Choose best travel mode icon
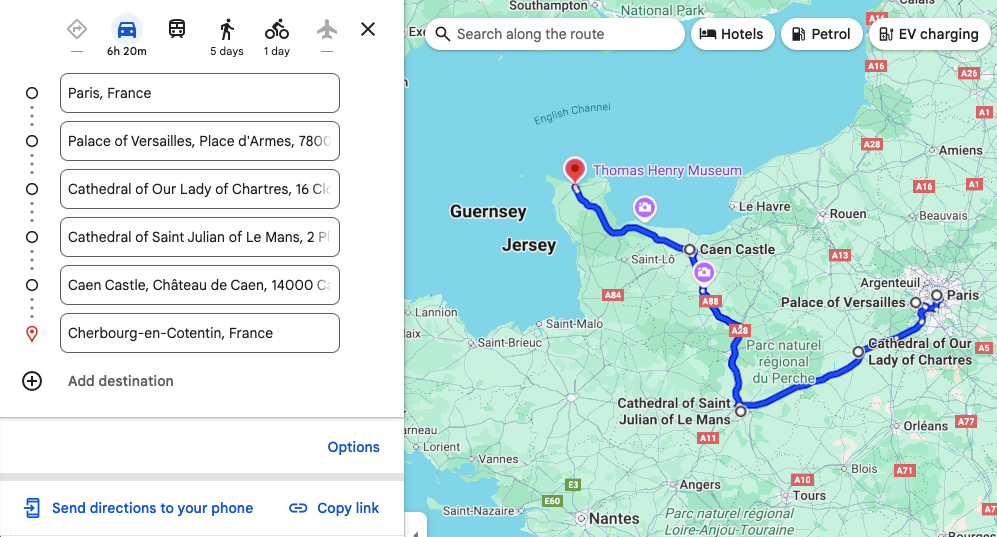997x537 pixels. [x=77, y=29]
